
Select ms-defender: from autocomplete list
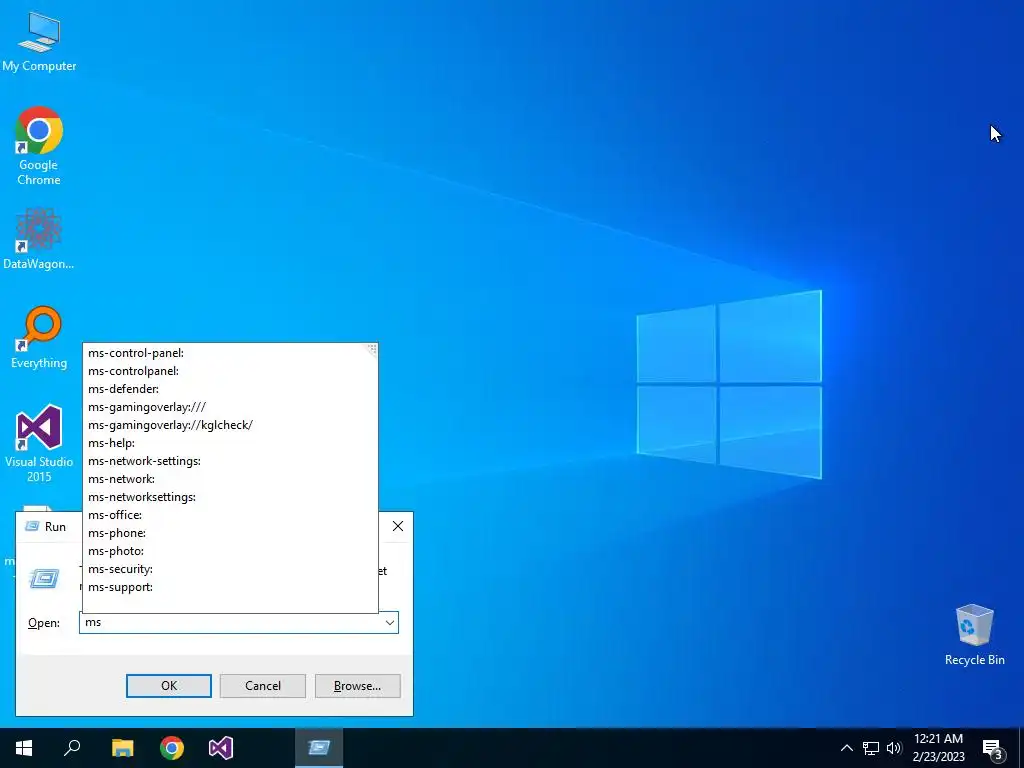[231, 389]
